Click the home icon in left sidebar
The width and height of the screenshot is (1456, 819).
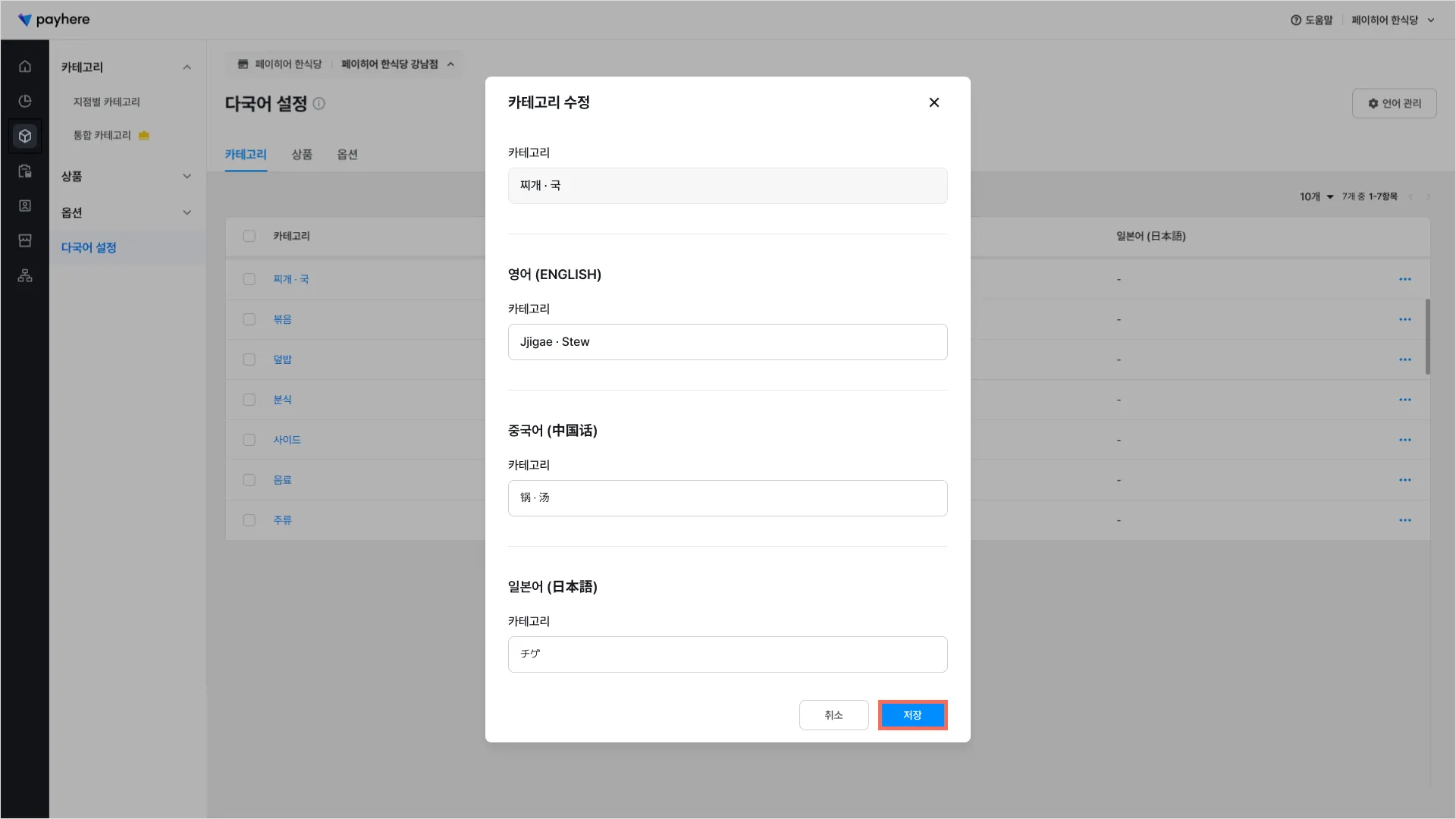point(25,67)
